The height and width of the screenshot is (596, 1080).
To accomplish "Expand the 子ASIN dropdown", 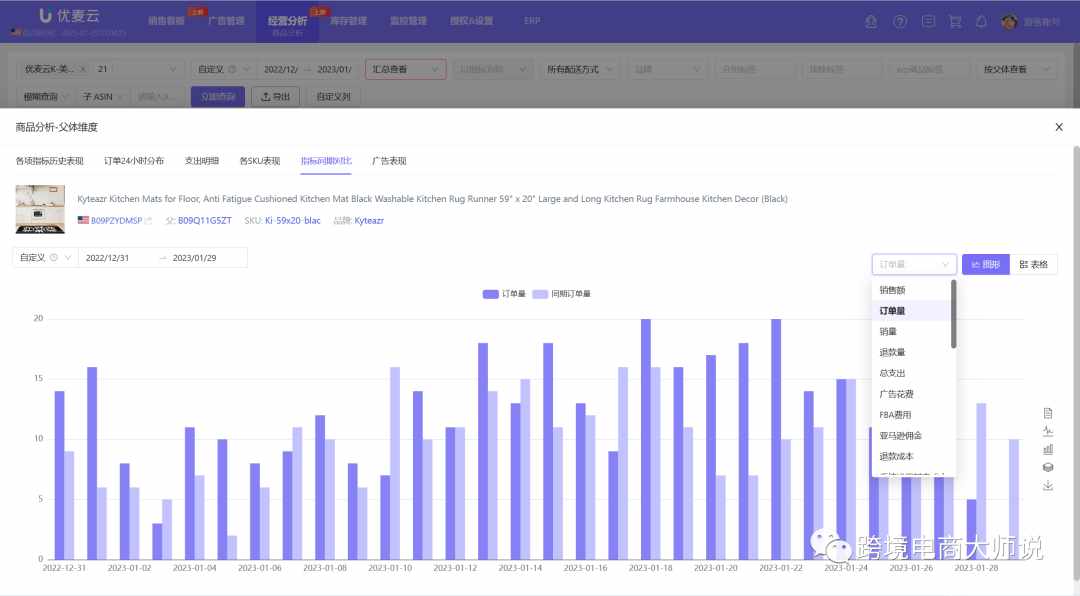I will point(103,96).
